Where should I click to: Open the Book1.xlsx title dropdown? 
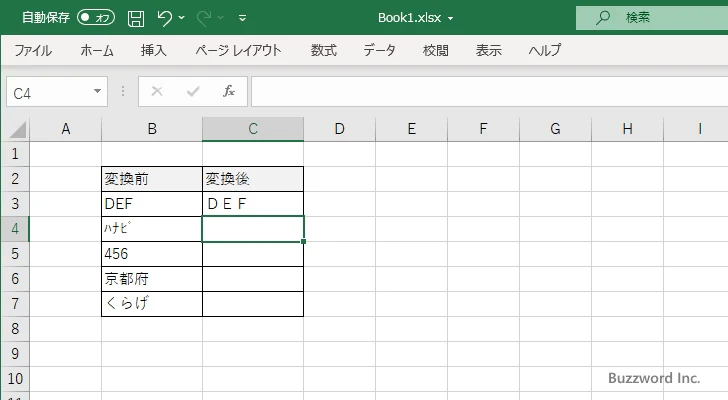(x=450, y=19)
